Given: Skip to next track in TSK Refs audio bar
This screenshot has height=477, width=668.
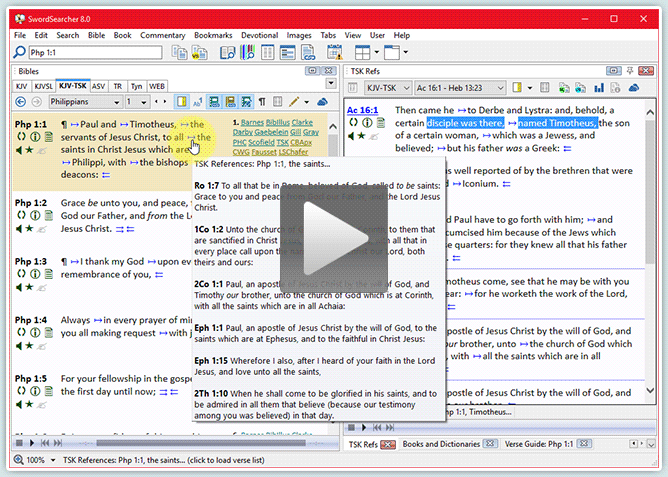Looking at the screenshot, I should pyautogui.click(x=390, y=427).
